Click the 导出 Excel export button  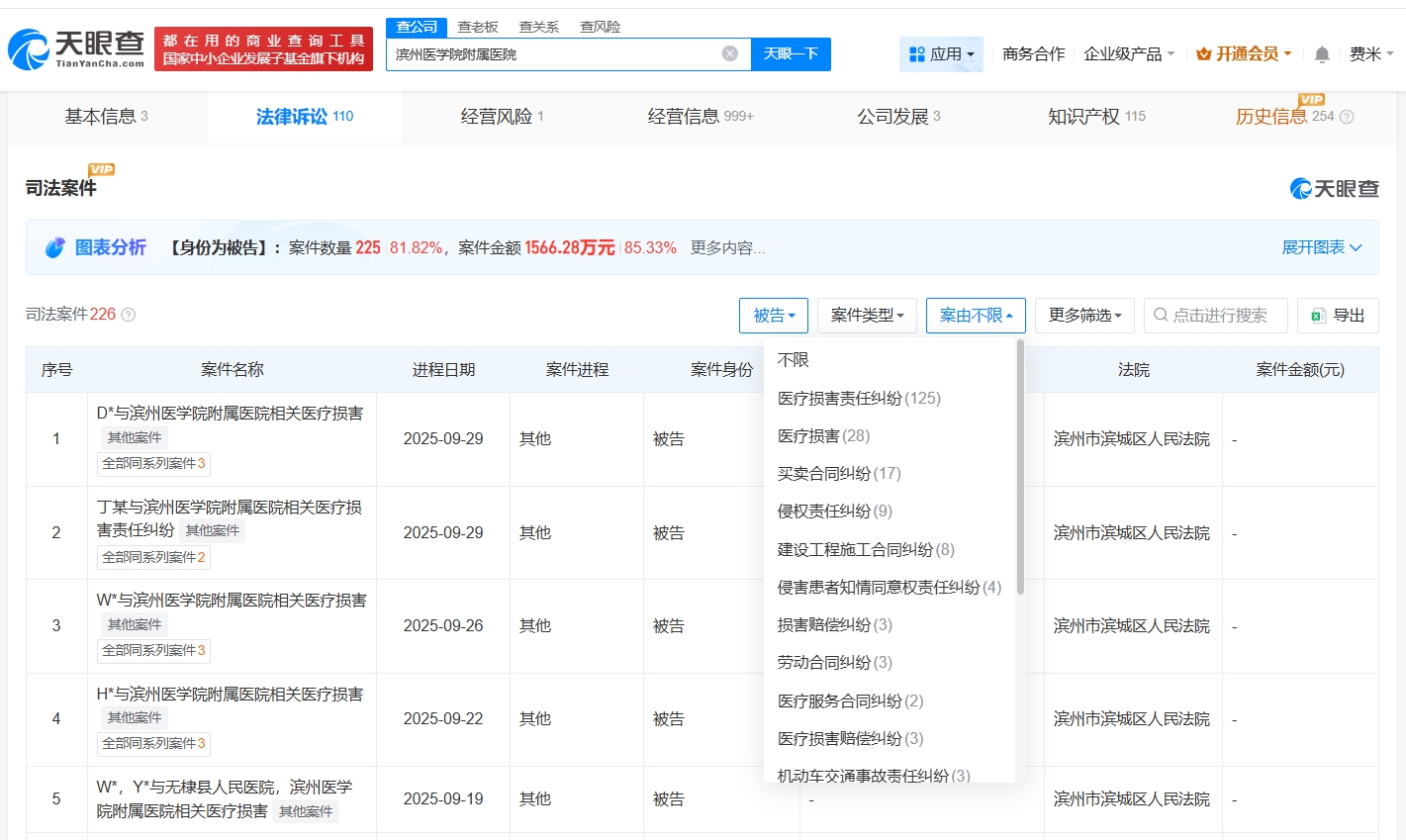pyautogui.click(x=1338, y=316)
